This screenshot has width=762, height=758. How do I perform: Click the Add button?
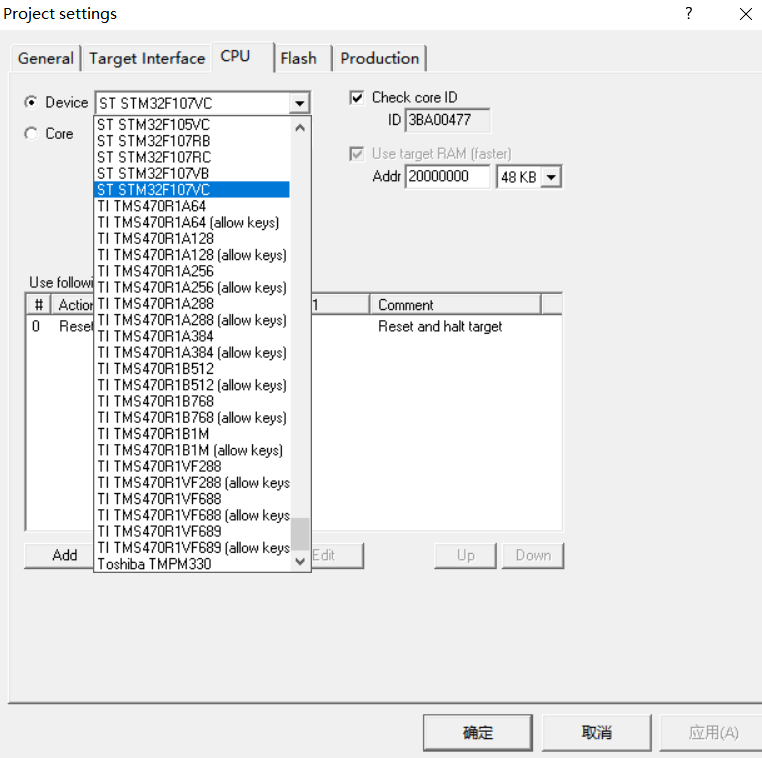(x=59, y=555)
